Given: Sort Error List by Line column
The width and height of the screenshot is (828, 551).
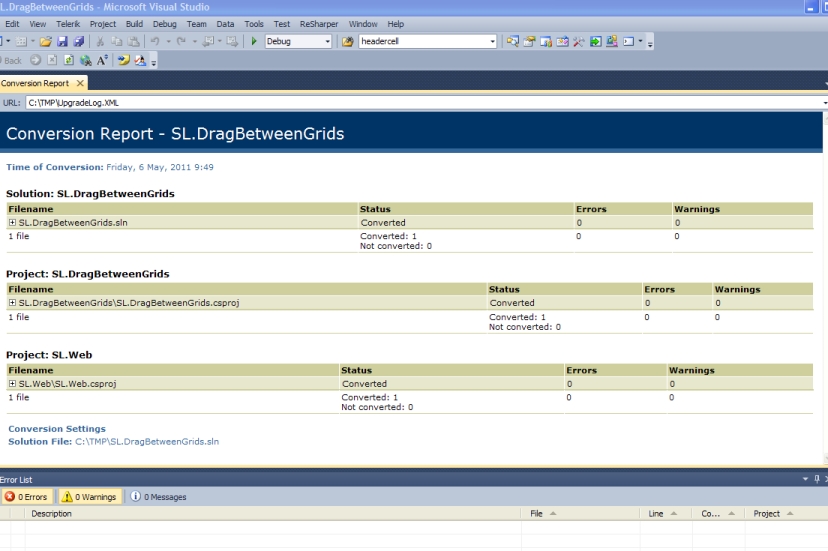Looking at the screenshot, I should [665, 513].
